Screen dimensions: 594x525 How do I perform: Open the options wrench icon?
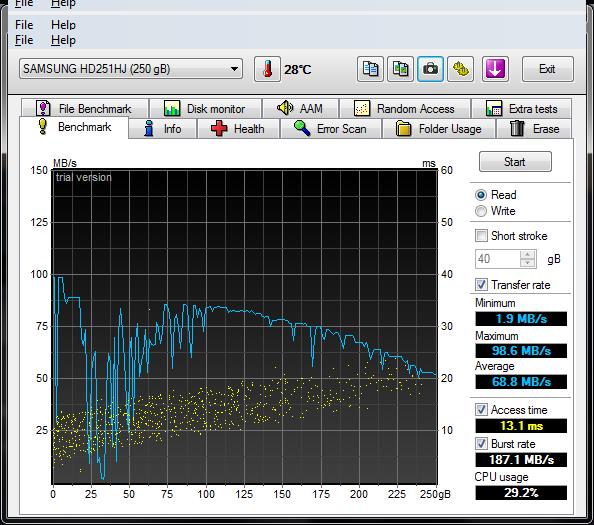point(460,69)
